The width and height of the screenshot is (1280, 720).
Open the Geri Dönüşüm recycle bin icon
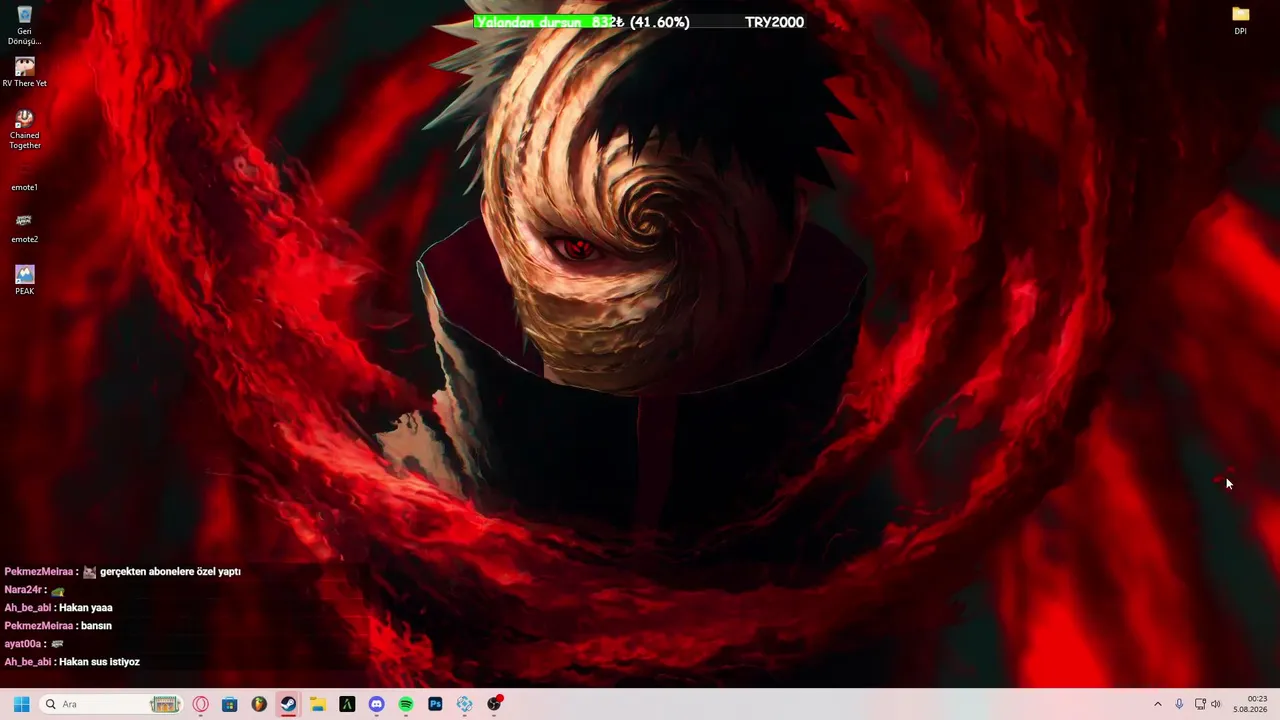click(25, 25)
